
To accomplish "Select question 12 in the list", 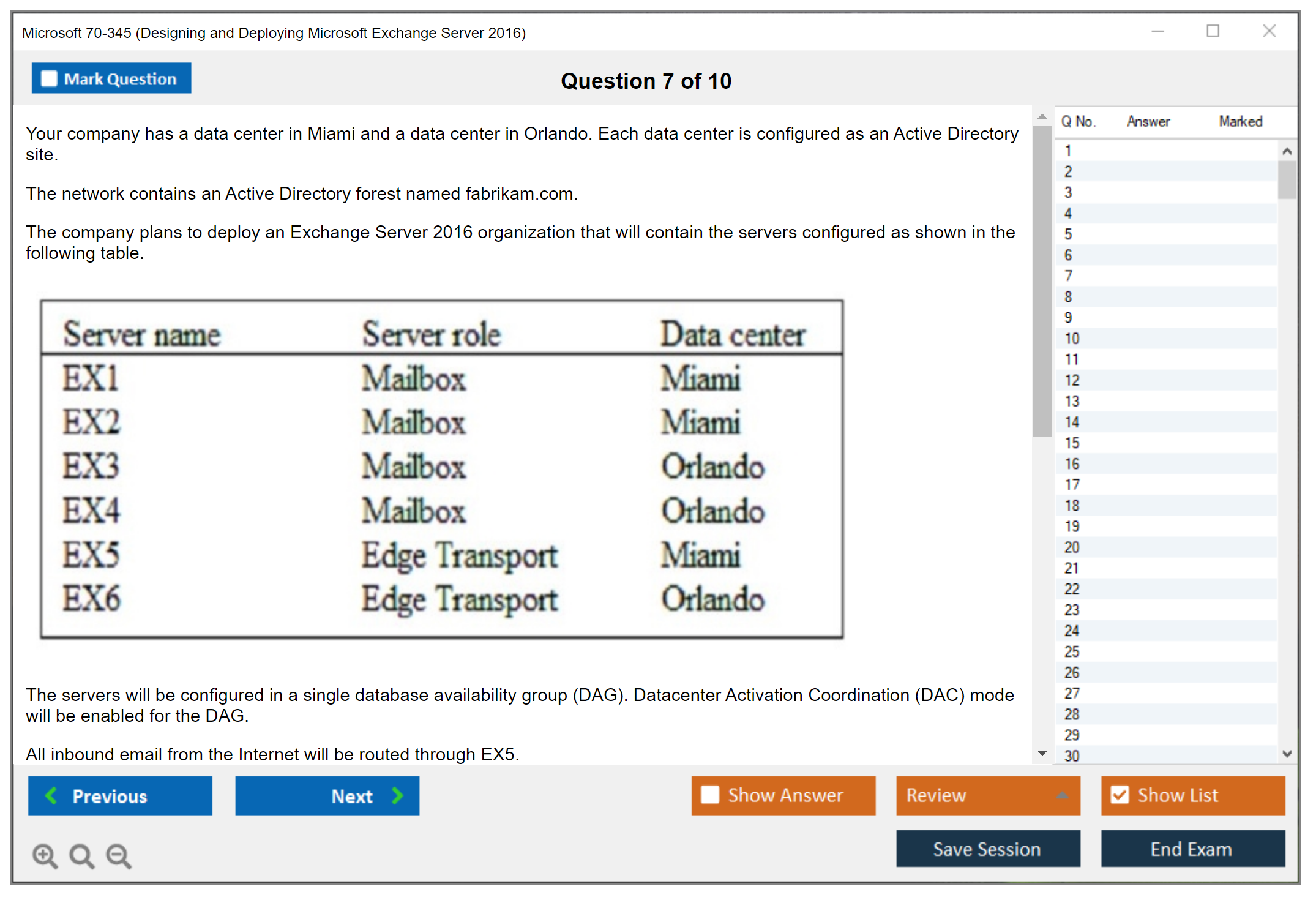I will click(1072, 380).
